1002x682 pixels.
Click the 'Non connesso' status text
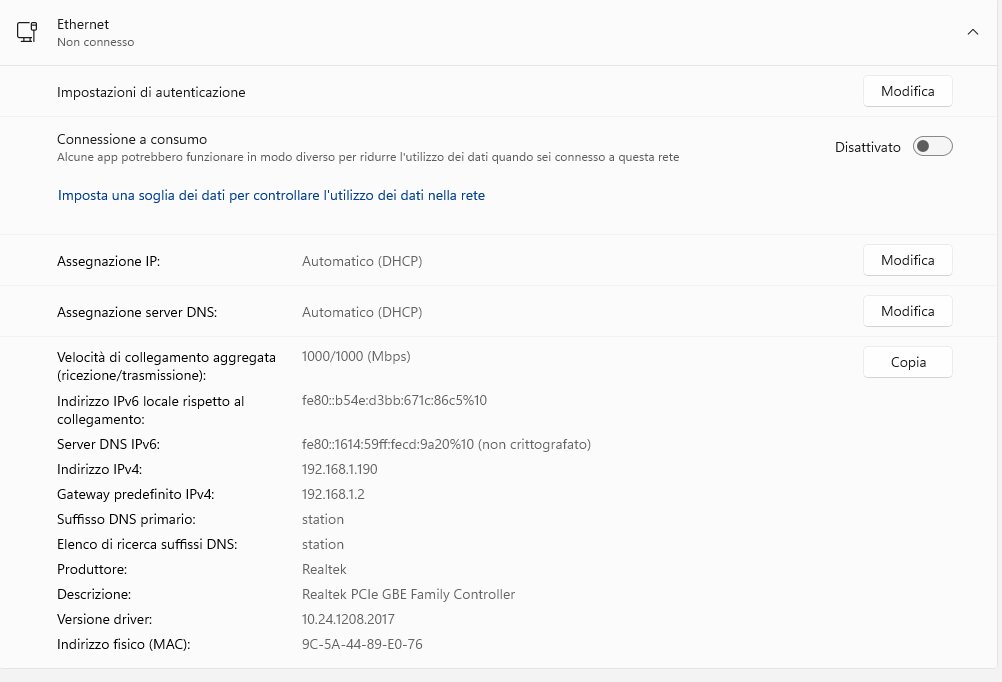(x=95, y=42)
